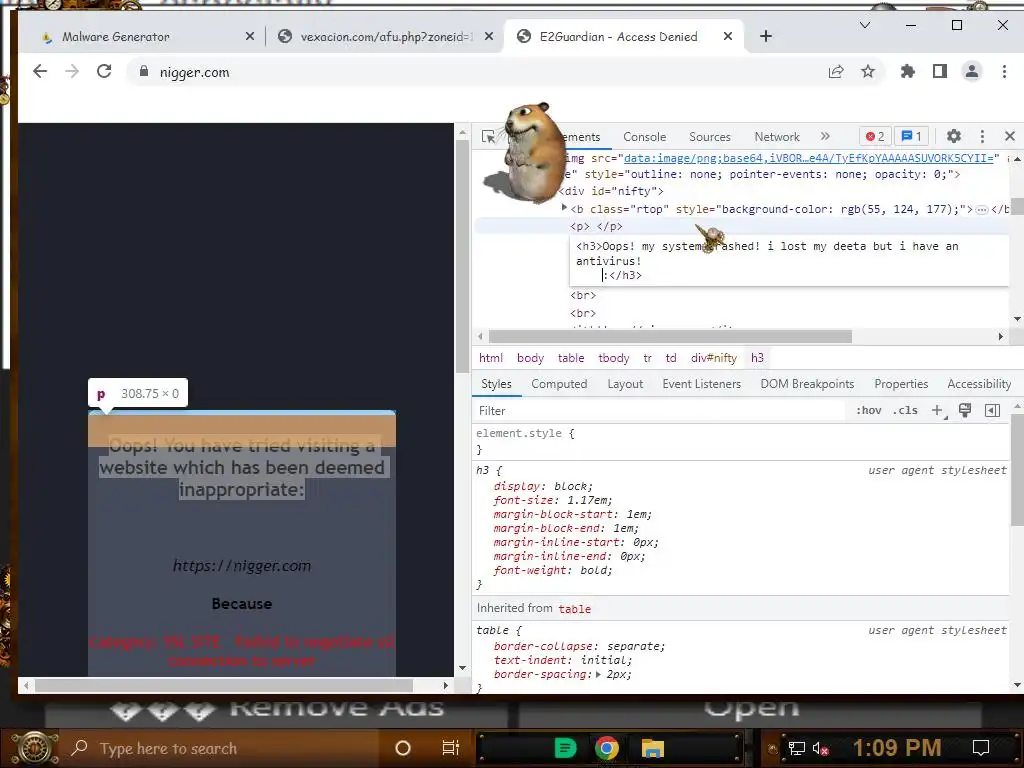The width and height of the screenshot is (1024, 768).
Task: Add a new style rule plus icon
Action: (x=938, y=410)
